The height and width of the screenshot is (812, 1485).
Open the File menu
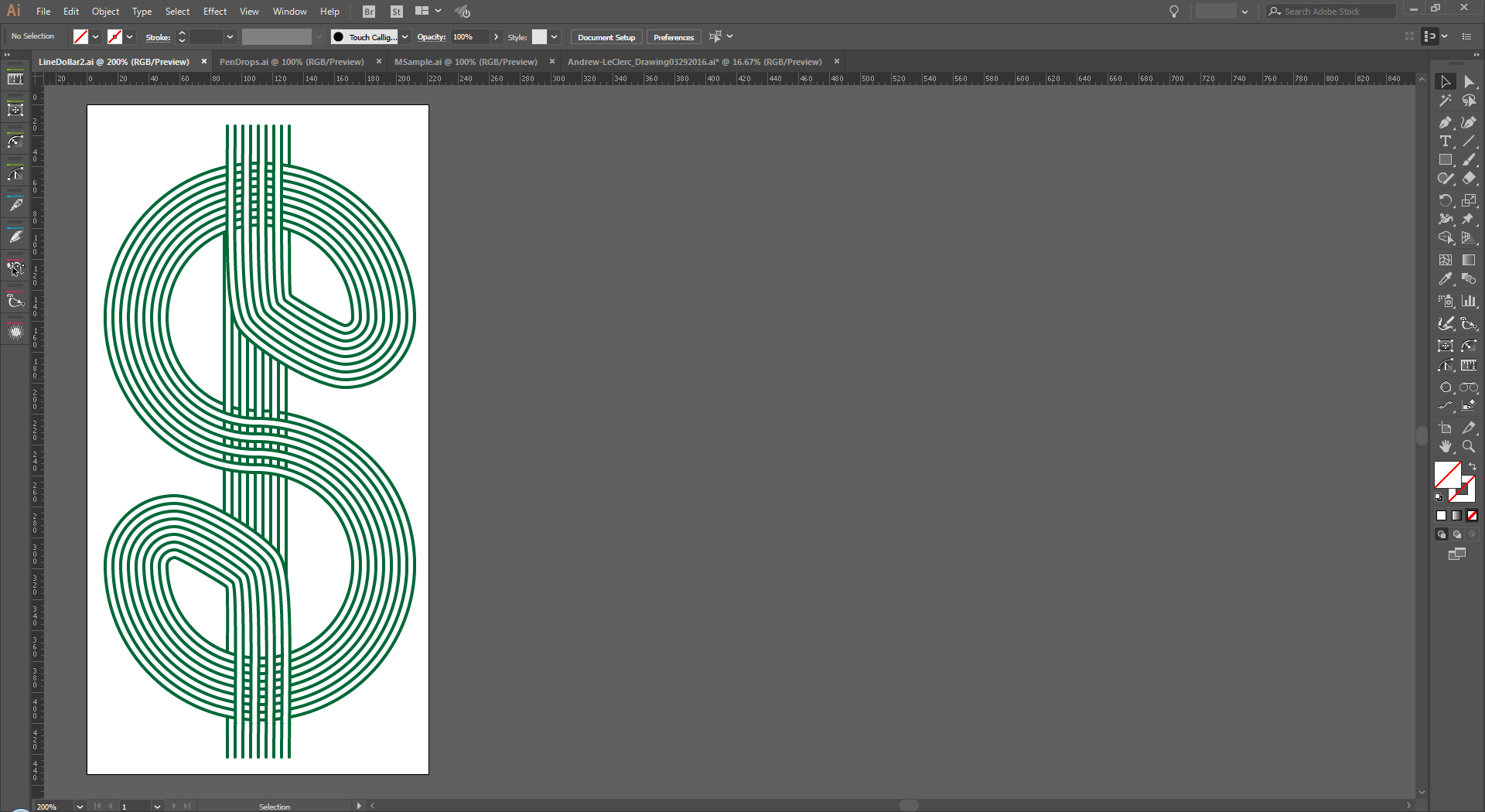(43, 12)
